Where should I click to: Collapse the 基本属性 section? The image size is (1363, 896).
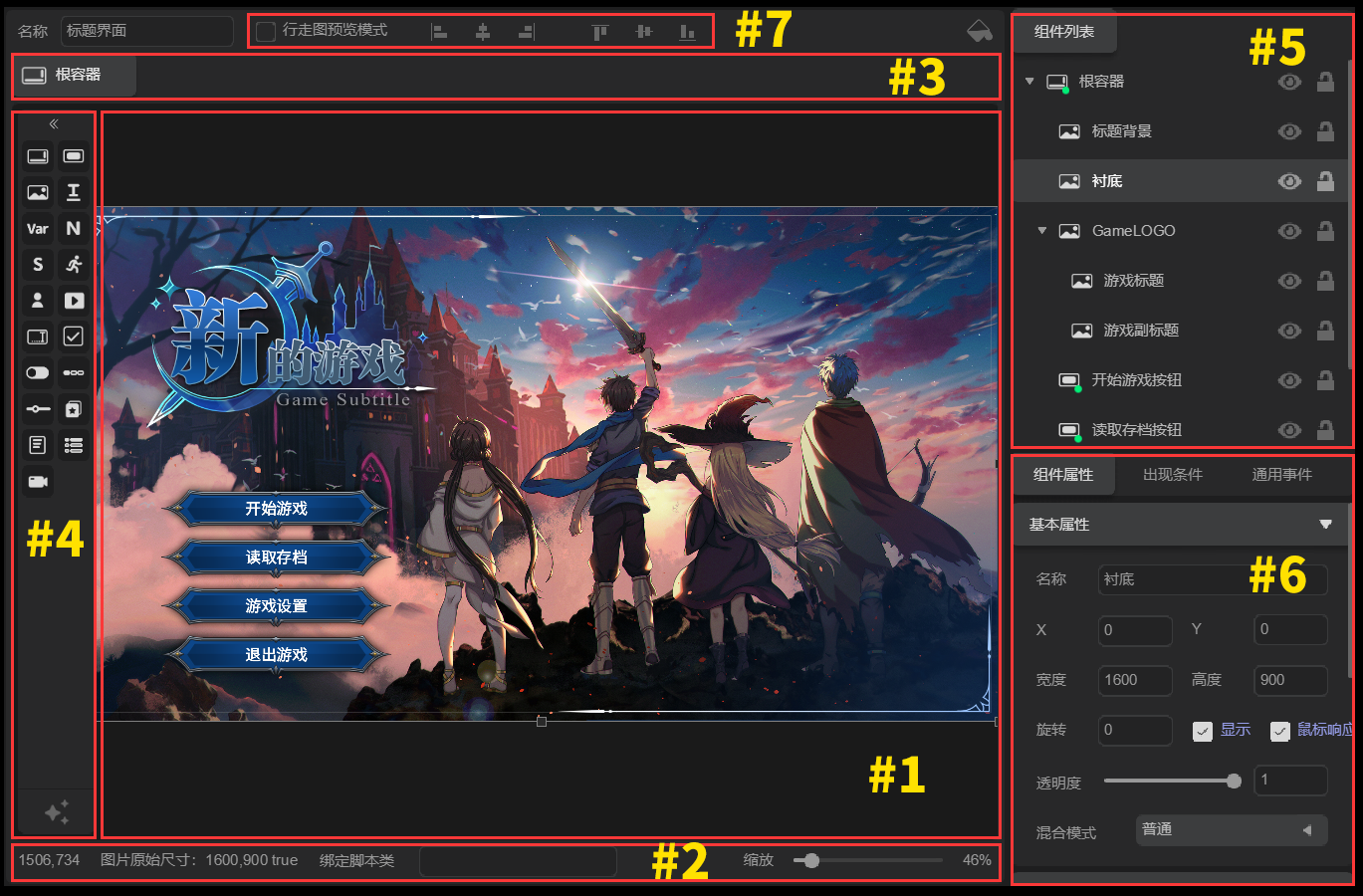pyautogui.click(x=1325, y=525)
